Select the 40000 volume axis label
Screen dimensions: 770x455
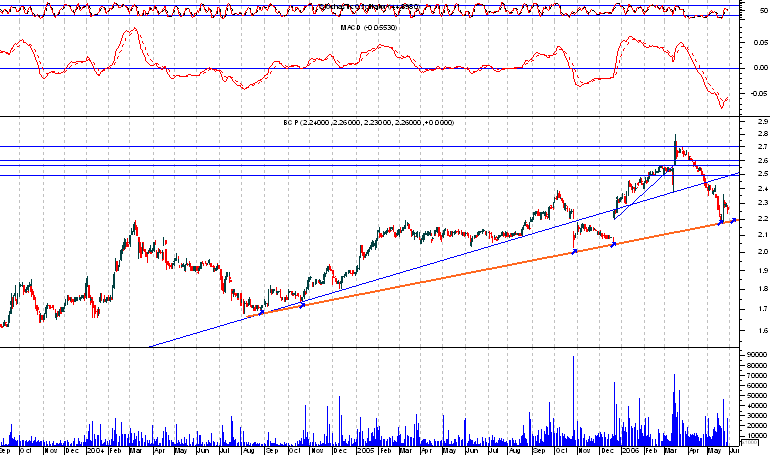click(757, 405)
